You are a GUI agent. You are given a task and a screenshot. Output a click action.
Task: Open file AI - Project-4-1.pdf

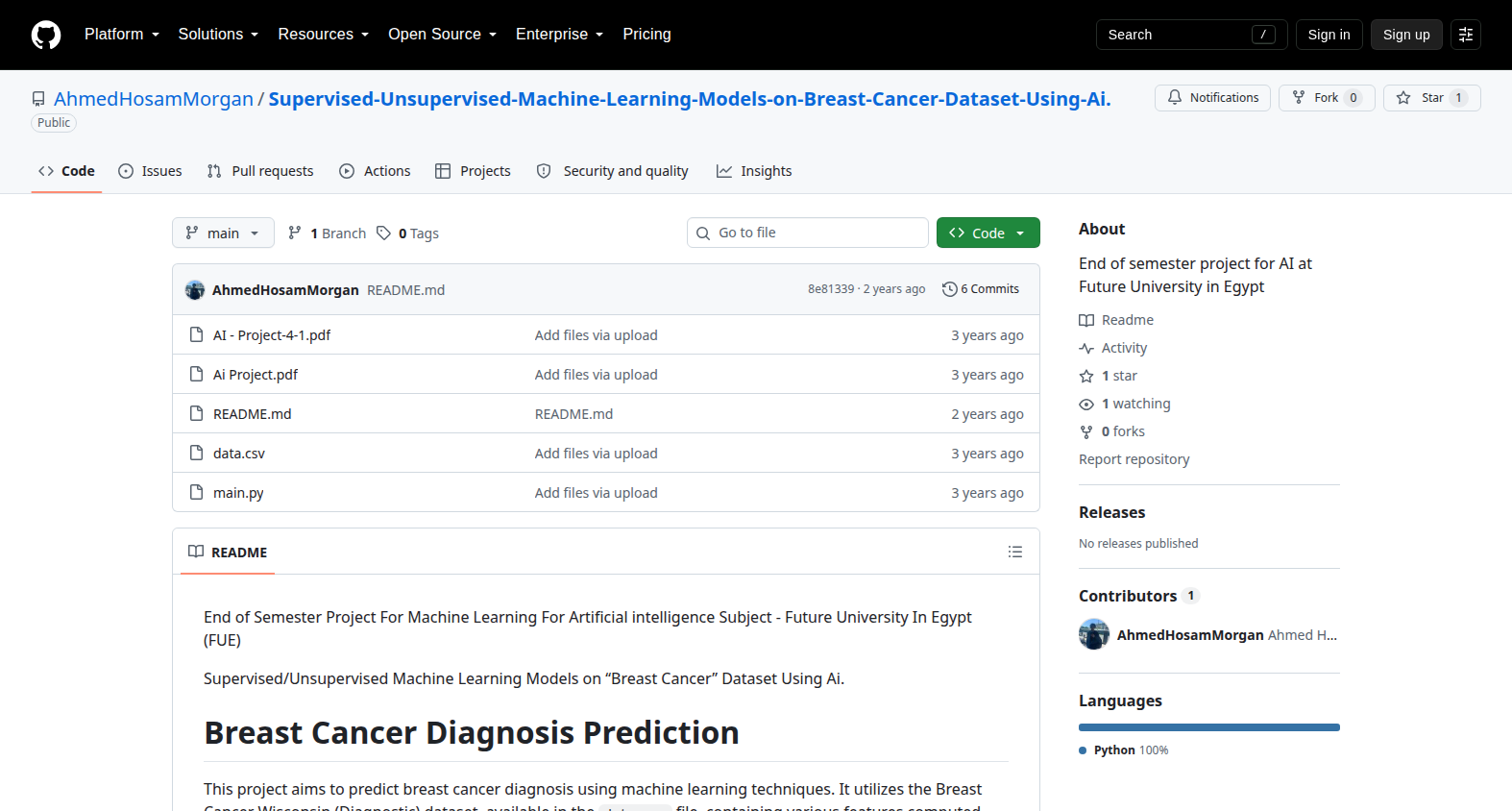[x=272, y=335]
